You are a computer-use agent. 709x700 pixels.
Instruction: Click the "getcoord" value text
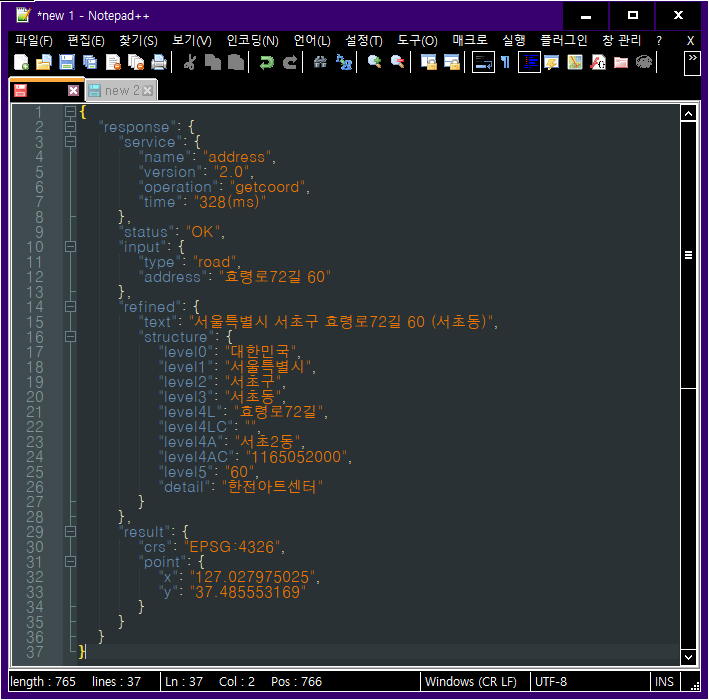coord(268,187)
